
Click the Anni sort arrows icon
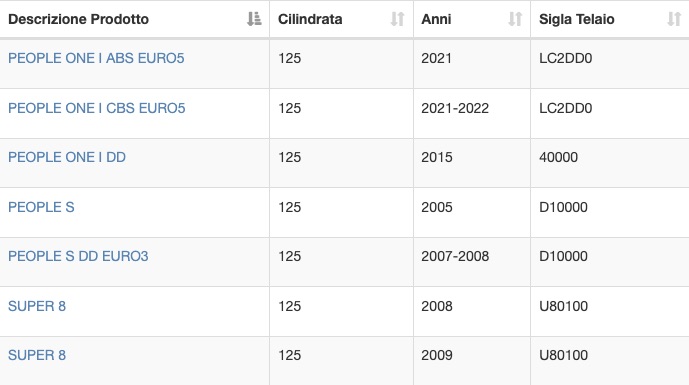tap(515, 19)
